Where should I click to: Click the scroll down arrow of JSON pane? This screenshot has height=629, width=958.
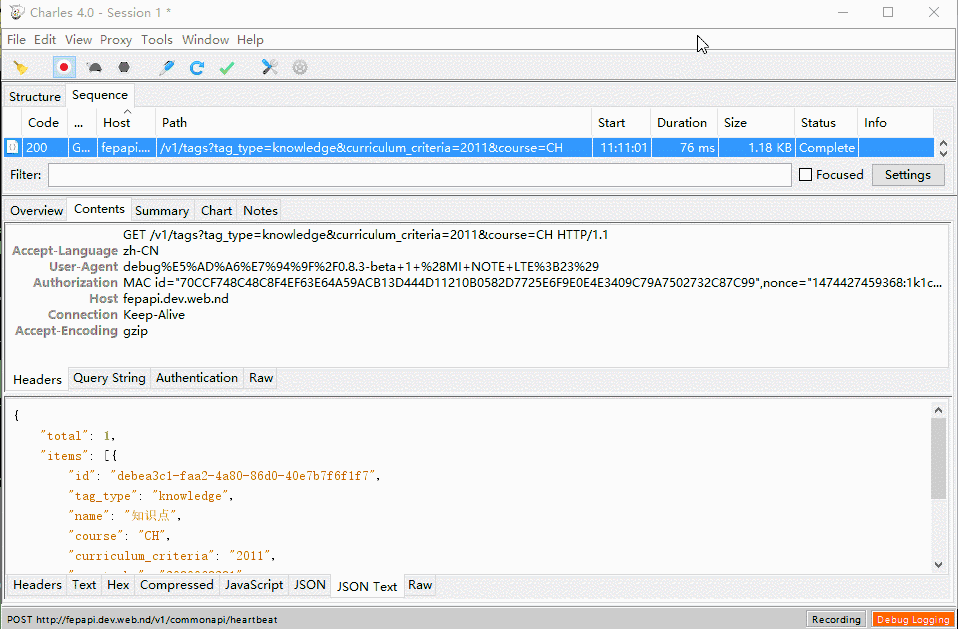[x=938, y=565]
